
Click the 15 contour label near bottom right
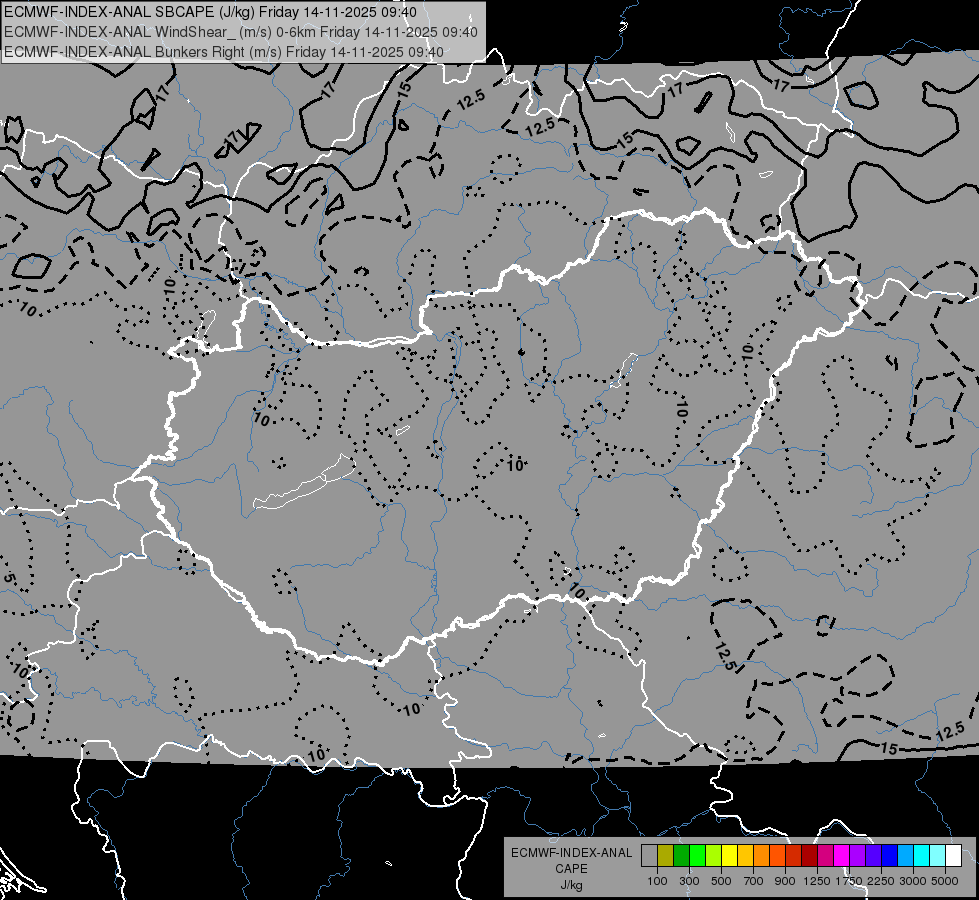(888, 748)
